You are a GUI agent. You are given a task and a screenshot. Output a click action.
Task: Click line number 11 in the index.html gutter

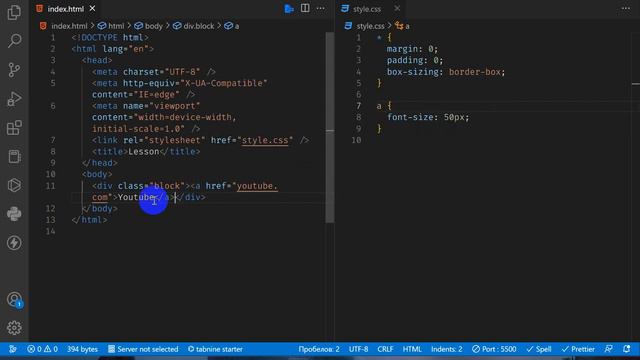51,186
